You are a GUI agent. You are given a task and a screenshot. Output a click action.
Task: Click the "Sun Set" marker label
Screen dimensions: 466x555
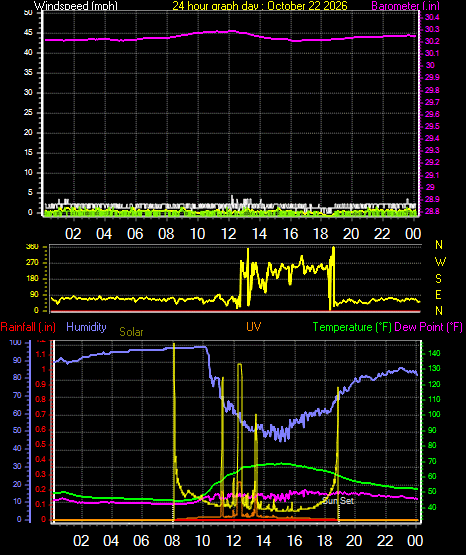coord(338,501)
